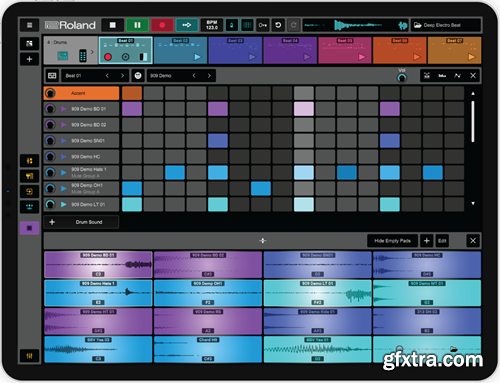500x383 pixels.
Task: Open the instrument browser icon in left sidebar
Action: tap(29, 176)
